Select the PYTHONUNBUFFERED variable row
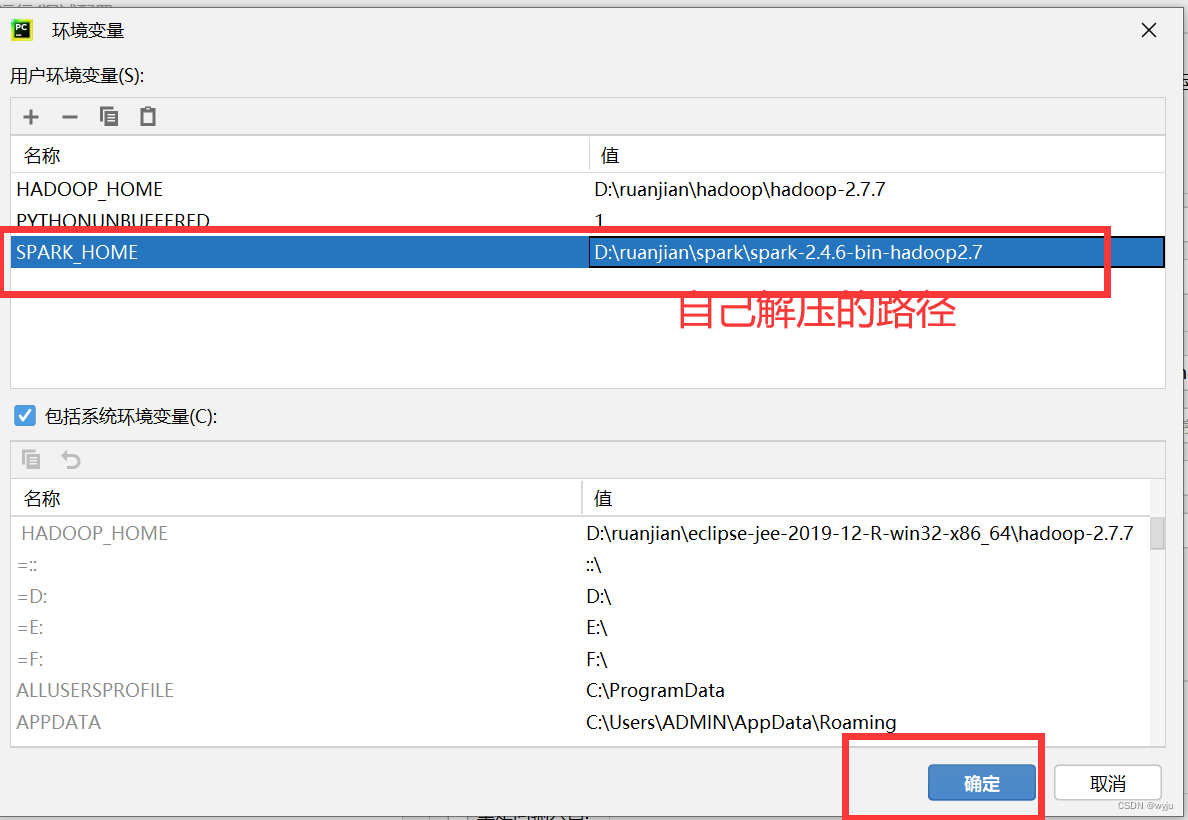Screen dimensions: 1188x820 click(587, 220)
